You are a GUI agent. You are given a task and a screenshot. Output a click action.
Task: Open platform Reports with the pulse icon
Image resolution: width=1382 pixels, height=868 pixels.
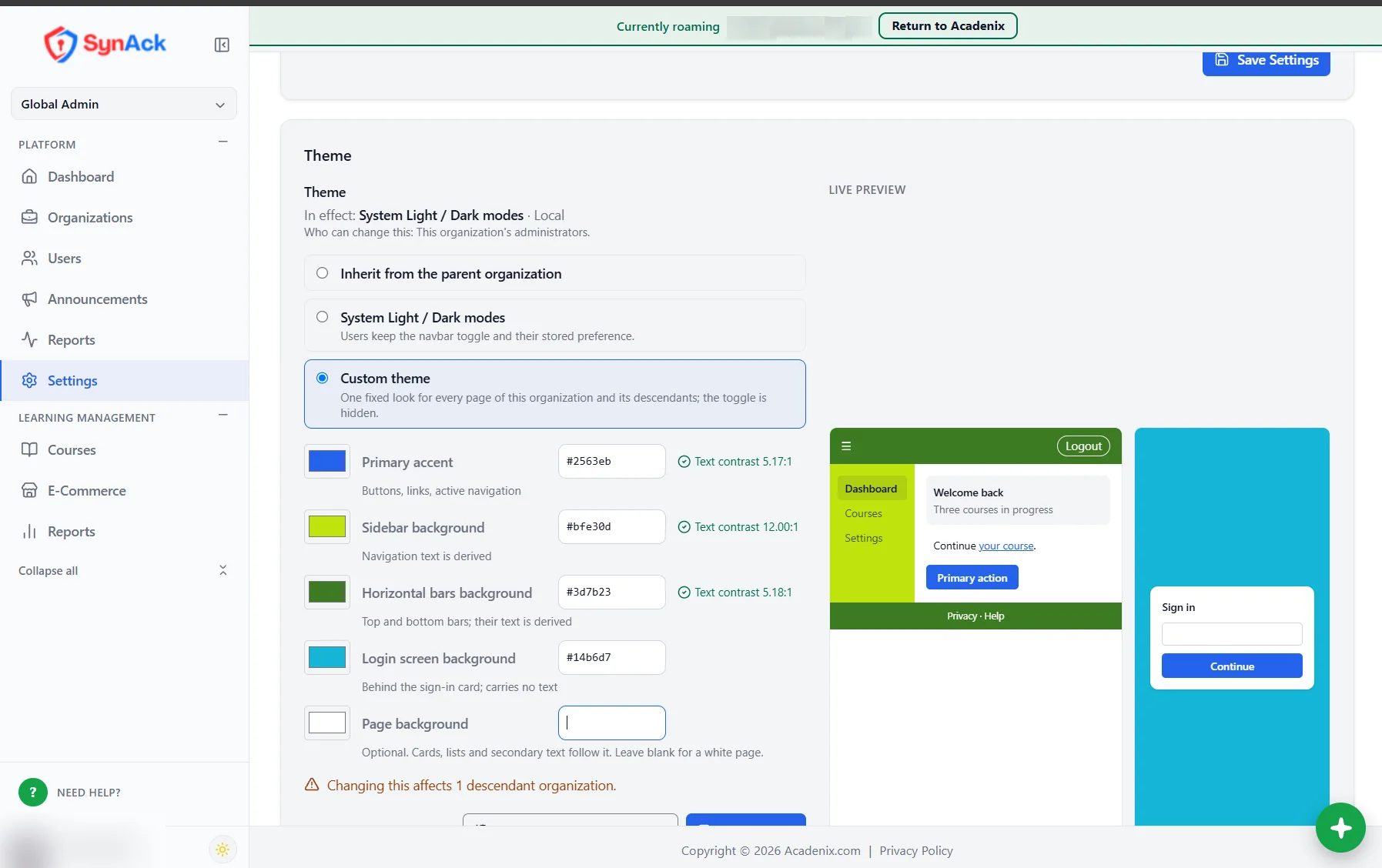[123, 339]
